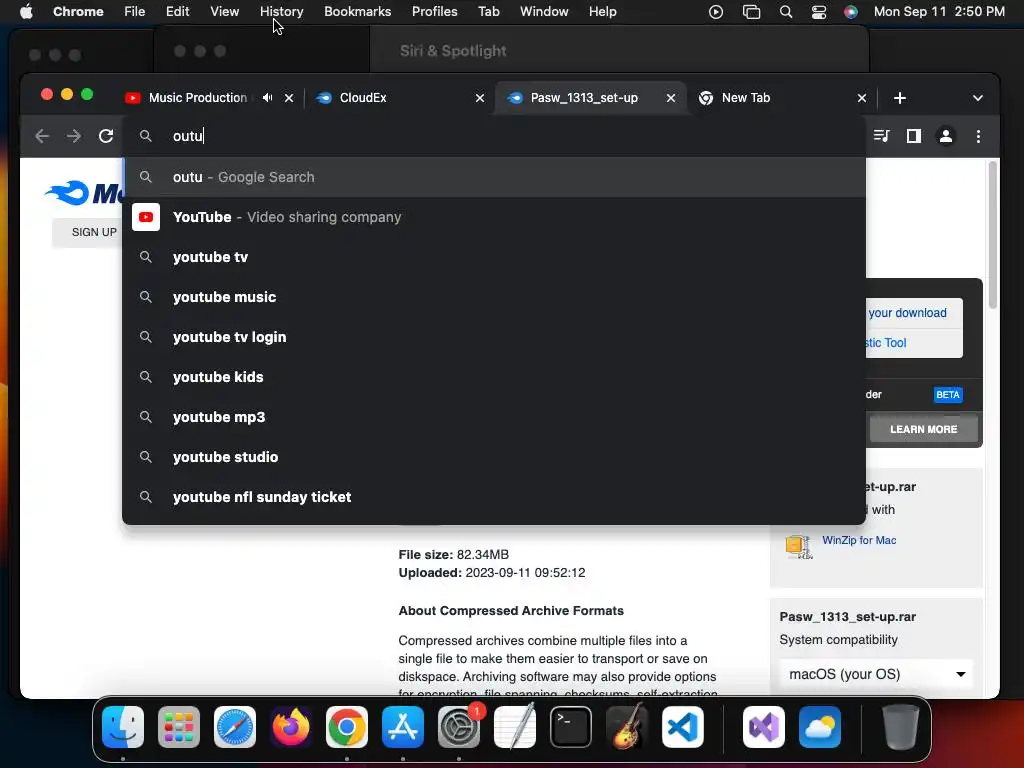Open Launchpad from the Dock
This screenshot has width=1024, height=768.
pyautogui.click(x=179, y=727)
